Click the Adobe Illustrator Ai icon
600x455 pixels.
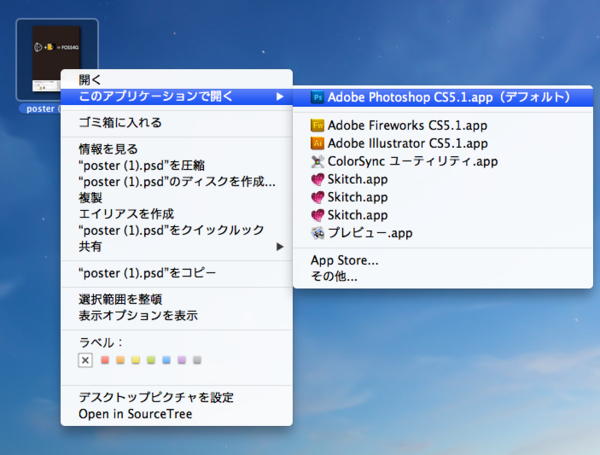tap(317, 143)
